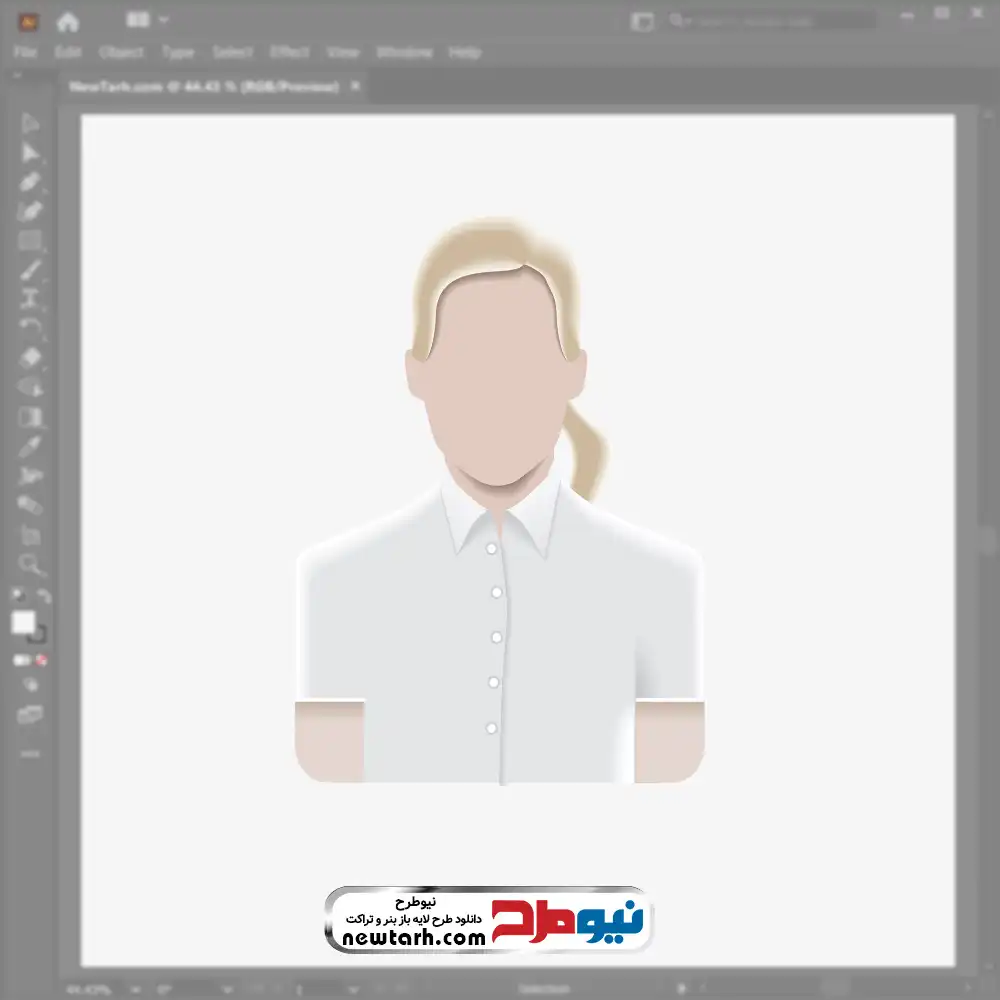Image resolution: width=1000 pixels, height=1000 pixels.
Task: Open the Arrange Documents icon
Action: 137,20
